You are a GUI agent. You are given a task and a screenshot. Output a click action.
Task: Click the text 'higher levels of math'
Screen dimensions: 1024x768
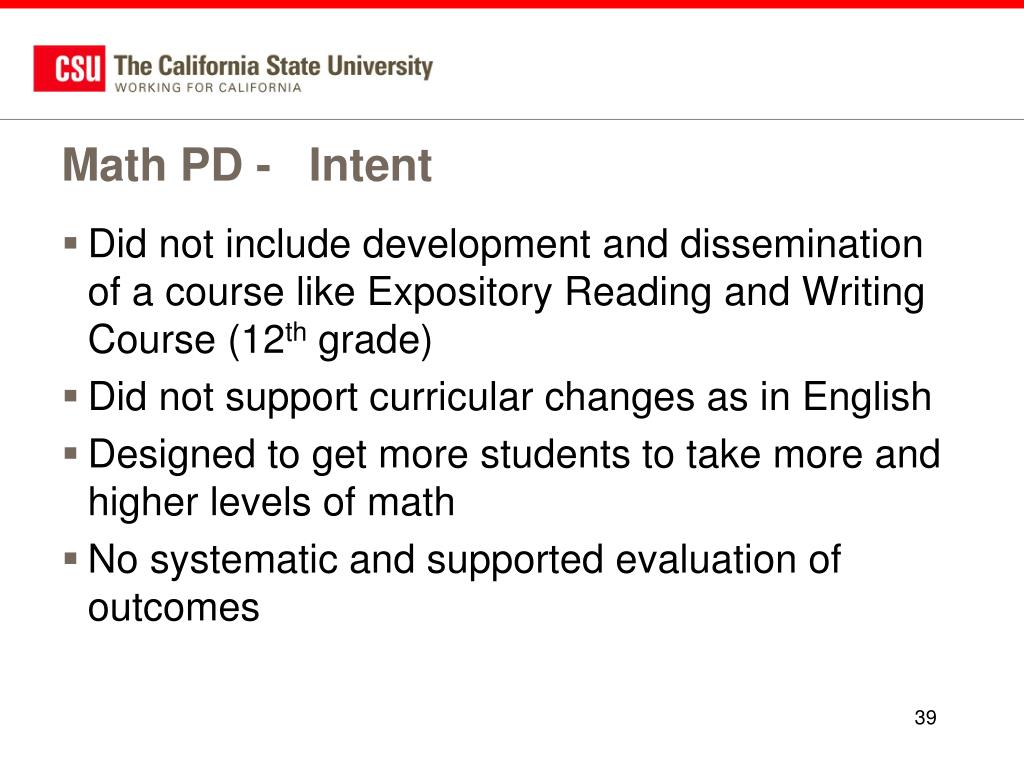272,502
